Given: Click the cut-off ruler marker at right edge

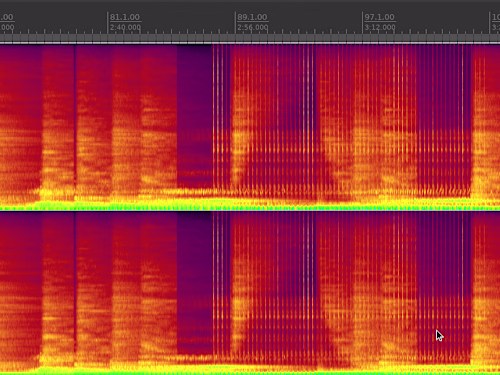Looking at the screenshot, I should [496, 17].
